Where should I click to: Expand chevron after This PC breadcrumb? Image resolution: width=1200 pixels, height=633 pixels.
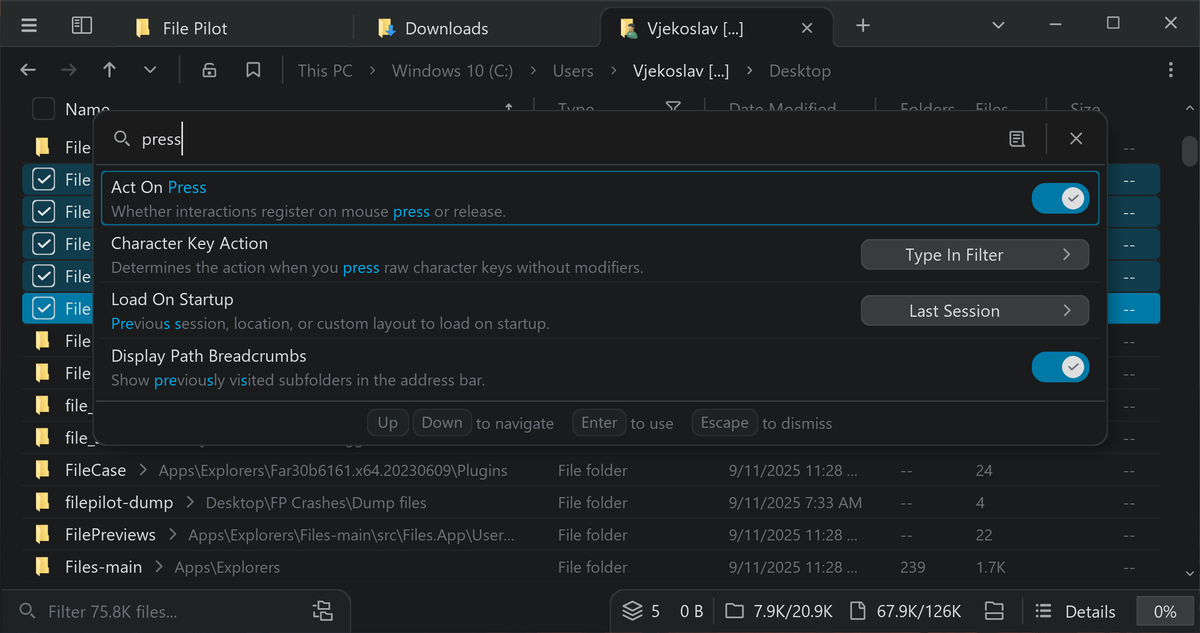372,71
